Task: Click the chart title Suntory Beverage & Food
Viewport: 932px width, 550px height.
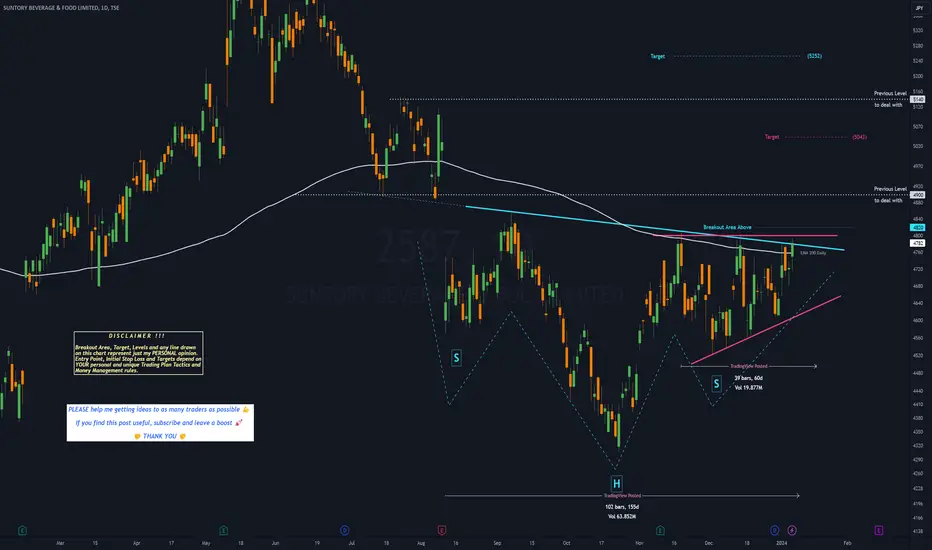Action: tap(61, 8)
